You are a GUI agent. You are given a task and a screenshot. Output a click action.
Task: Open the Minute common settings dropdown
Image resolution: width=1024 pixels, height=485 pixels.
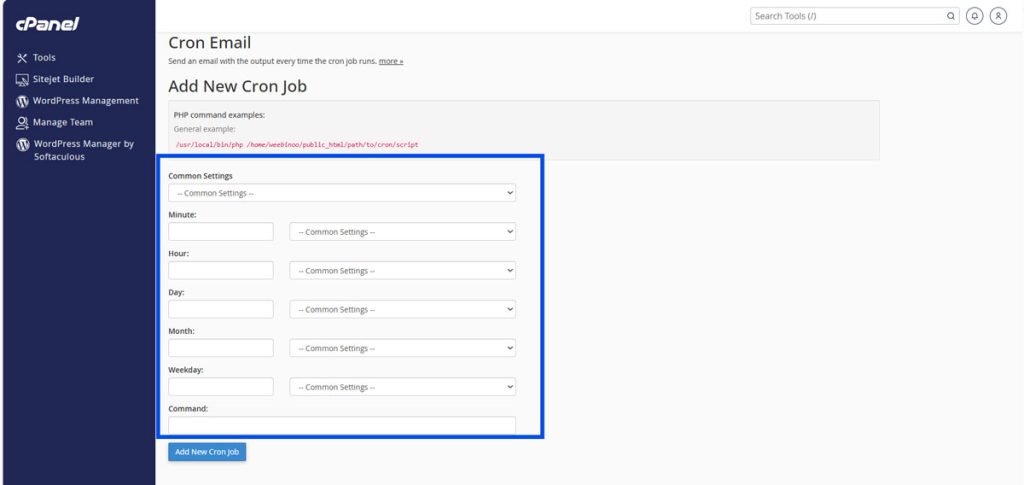point(402,232)
